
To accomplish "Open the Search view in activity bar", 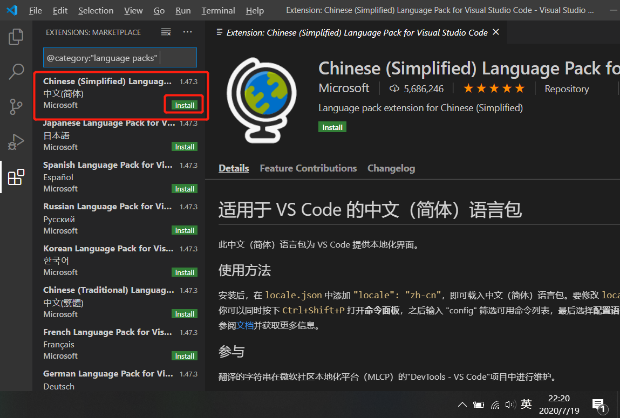I will pos(16,72).
